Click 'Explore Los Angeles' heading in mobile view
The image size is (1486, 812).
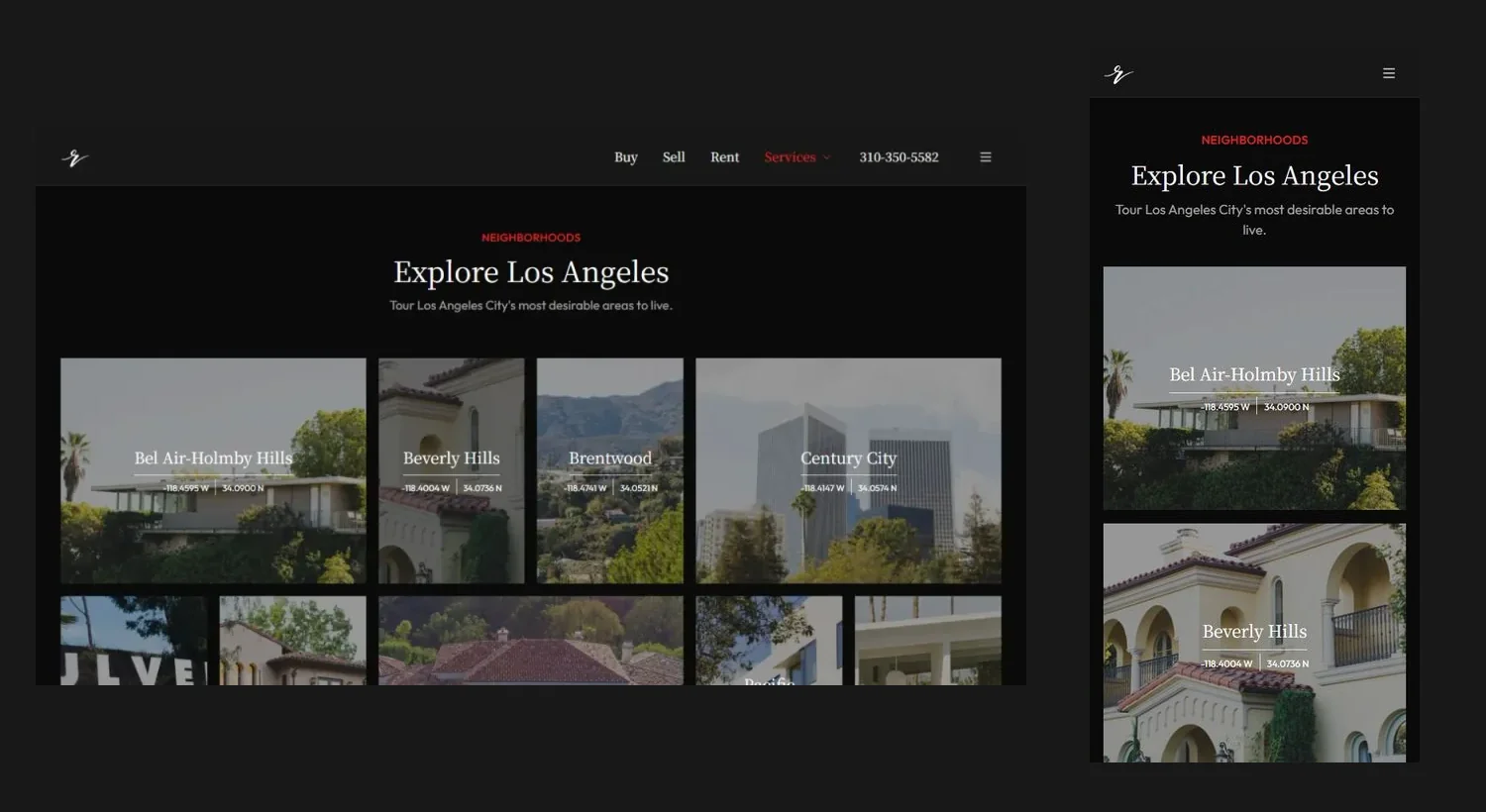[x=1254, y=176]
